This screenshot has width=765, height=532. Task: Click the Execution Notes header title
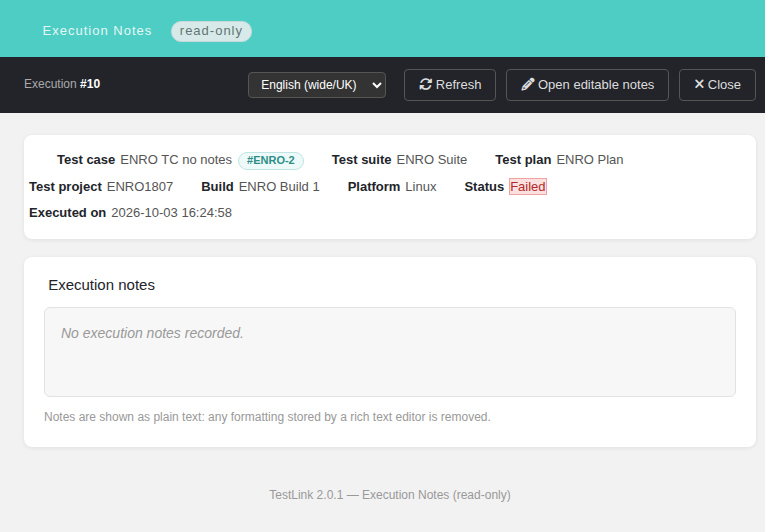(97, 31)
